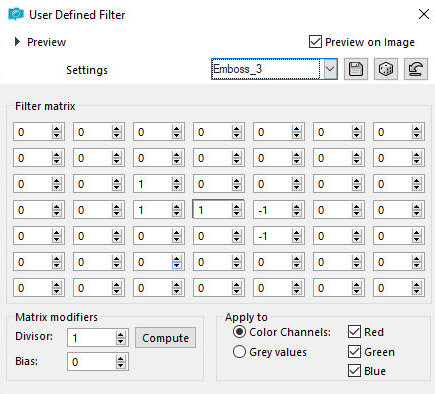The width and height of the screenshot is (435, 394).
Task: Increase the Bias value with up arrow
Action: (121, 359)
